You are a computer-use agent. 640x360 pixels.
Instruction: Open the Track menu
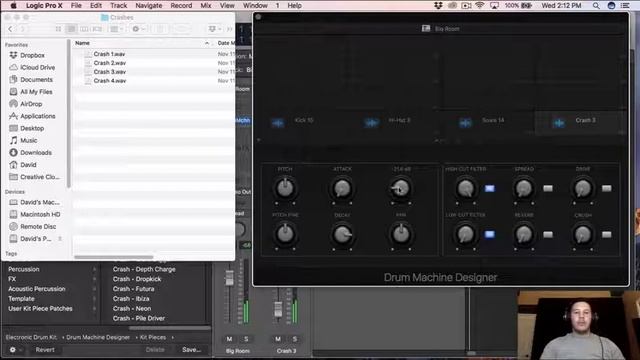pyautogui.click(x=119, y=6)
